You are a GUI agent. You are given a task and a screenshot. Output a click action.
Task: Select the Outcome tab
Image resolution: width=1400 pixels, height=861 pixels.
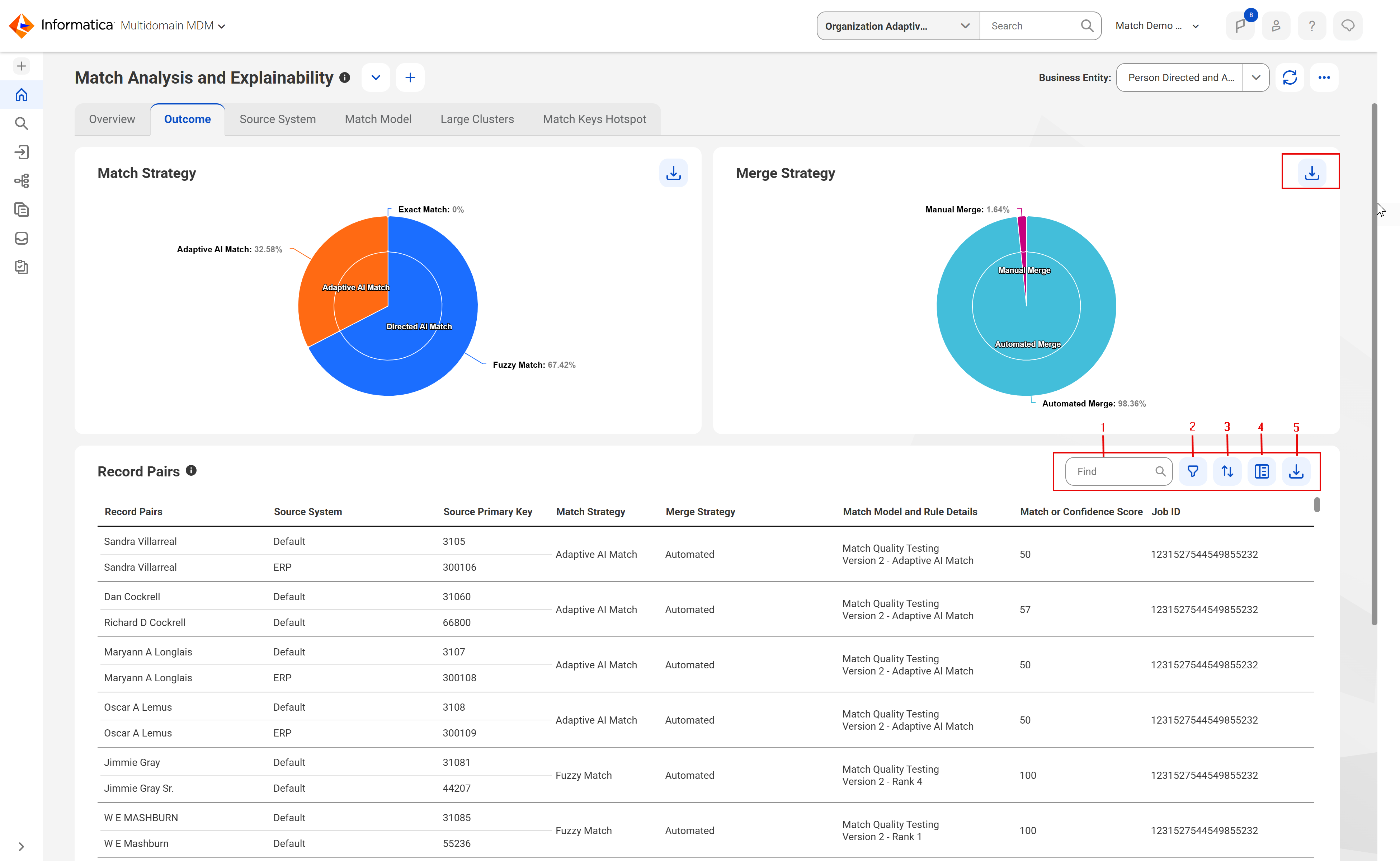(x=187, y=119)
